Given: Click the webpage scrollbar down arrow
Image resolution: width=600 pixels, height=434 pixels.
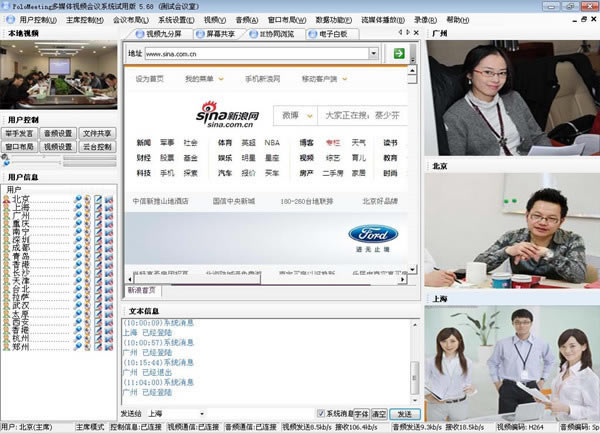Looking at the screenshot, I should [x=412, y=269].
